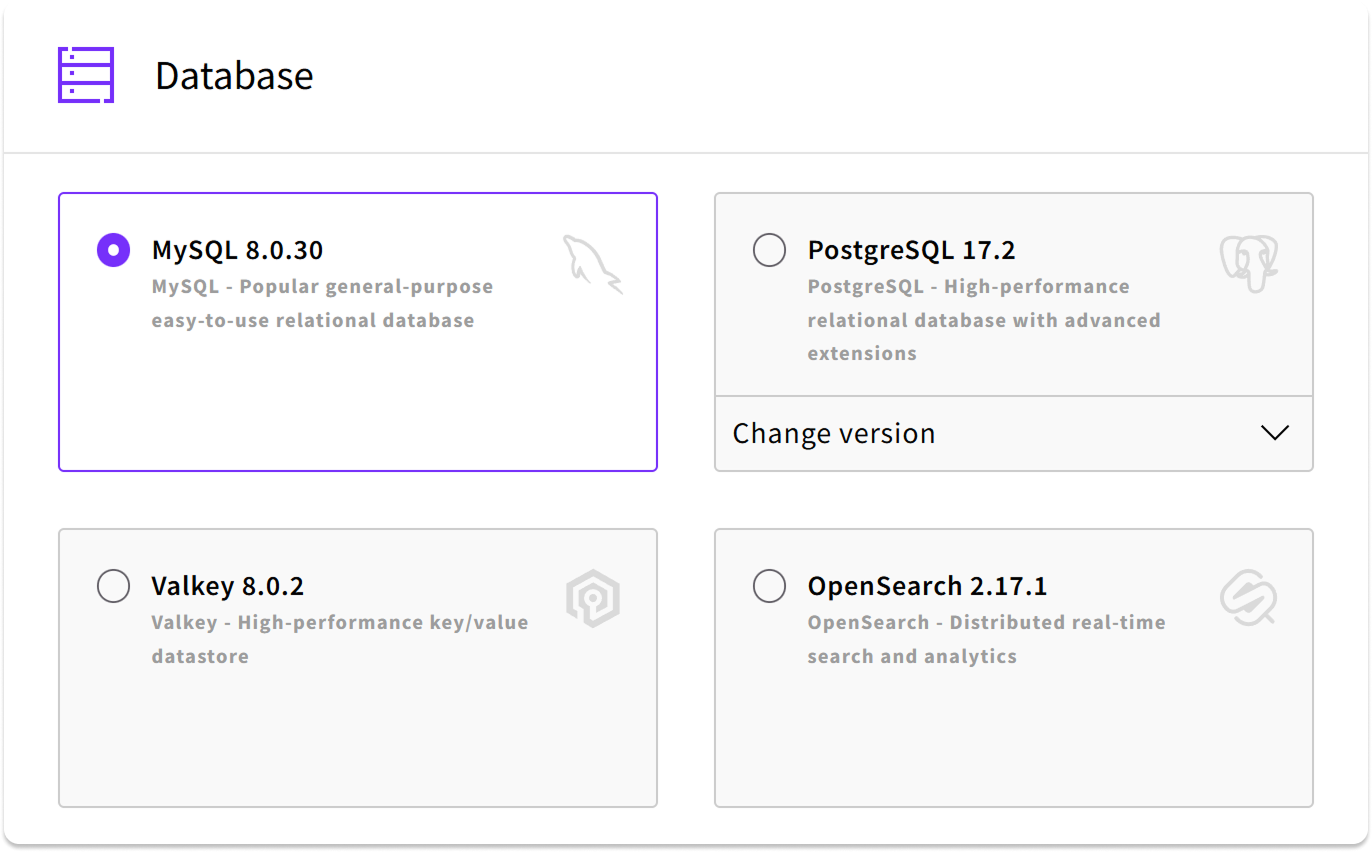Click the Database server icon in header
The image size is (1372, 852).
click(86, 75)
